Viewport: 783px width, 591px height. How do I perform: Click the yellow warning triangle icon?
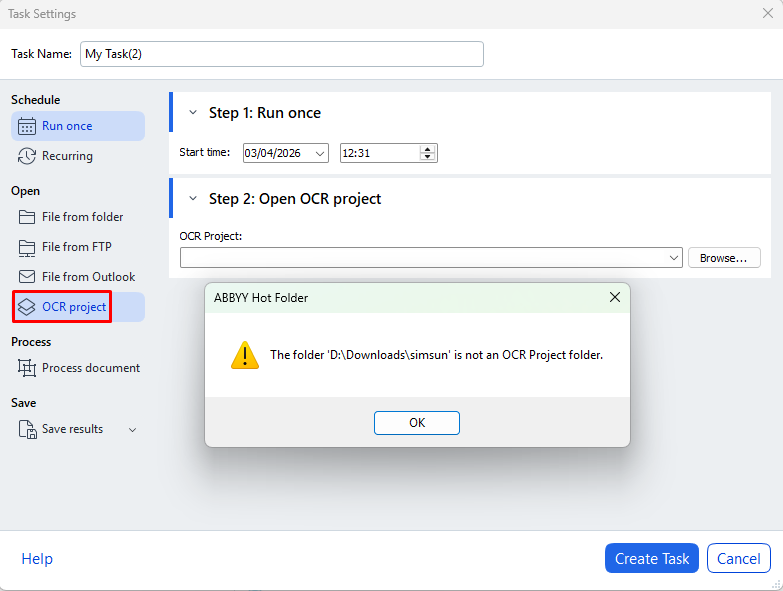click(x=245, y=355)
